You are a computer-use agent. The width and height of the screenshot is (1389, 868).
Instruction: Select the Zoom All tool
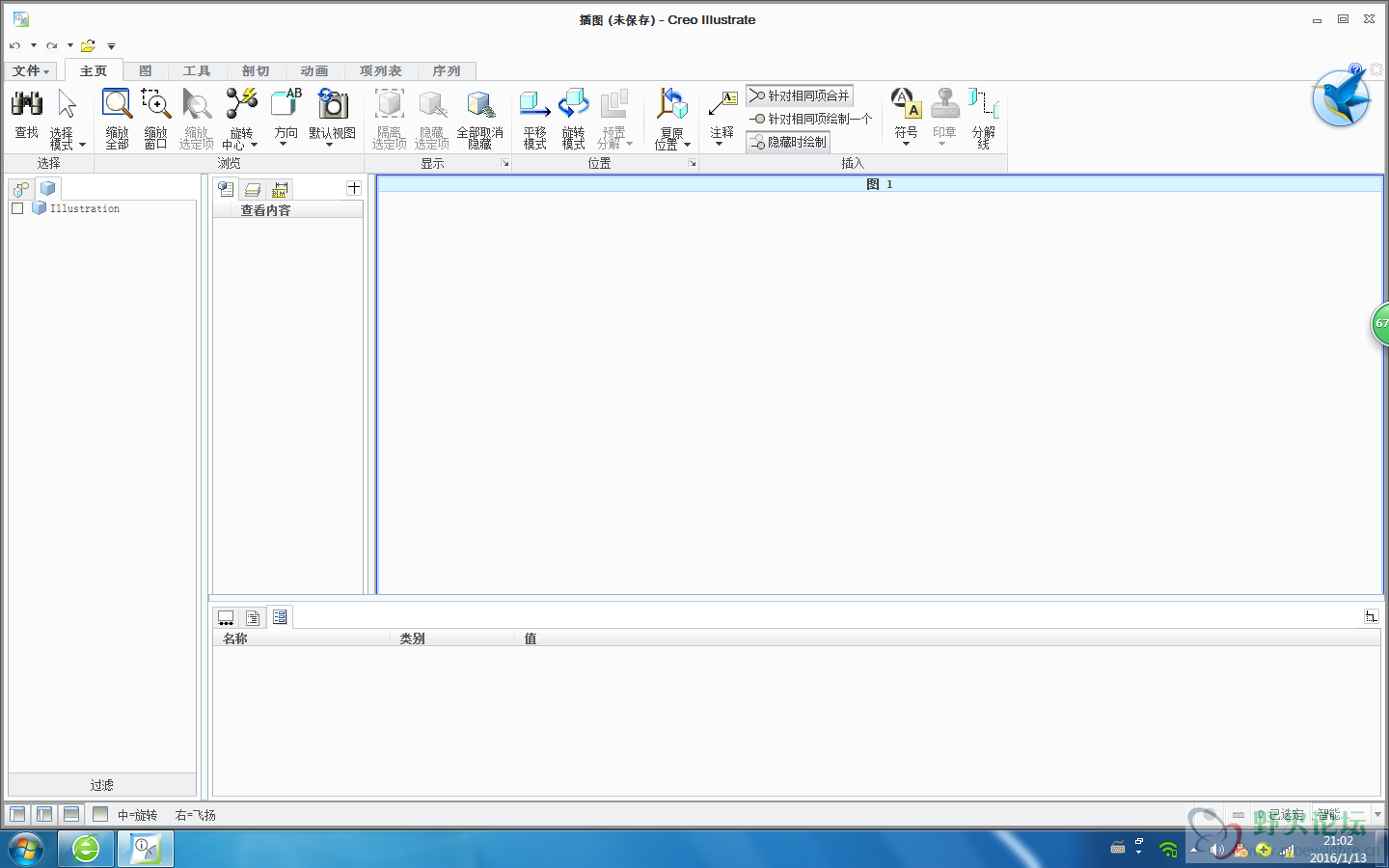(x=117, y=104)
